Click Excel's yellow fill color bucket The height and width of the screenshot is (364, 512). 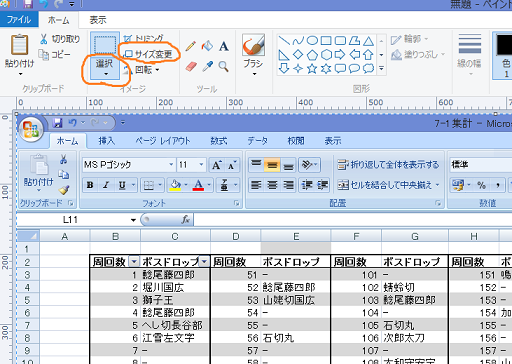click(175, 185)
